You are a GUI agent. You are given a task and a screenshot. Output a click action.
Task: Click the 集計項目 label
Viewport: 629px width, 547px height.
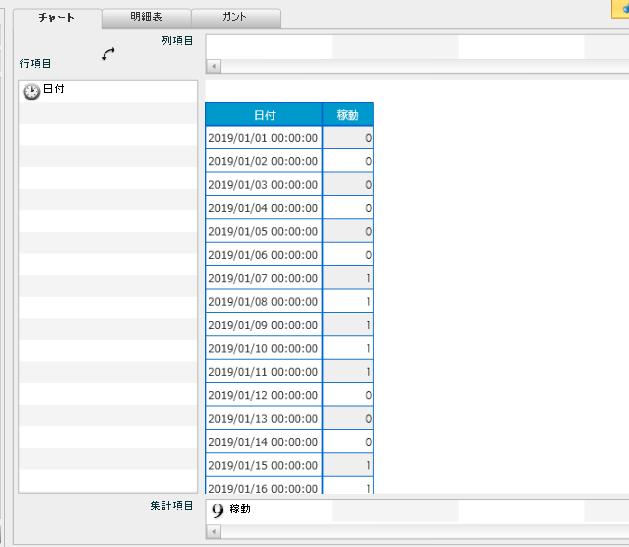[172, 506]
